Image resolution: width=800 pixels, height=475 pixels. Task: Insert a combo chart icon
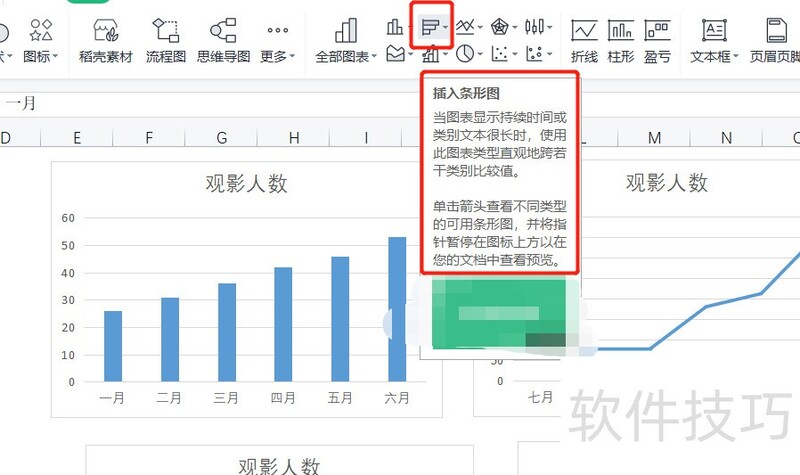coord(431,53)
